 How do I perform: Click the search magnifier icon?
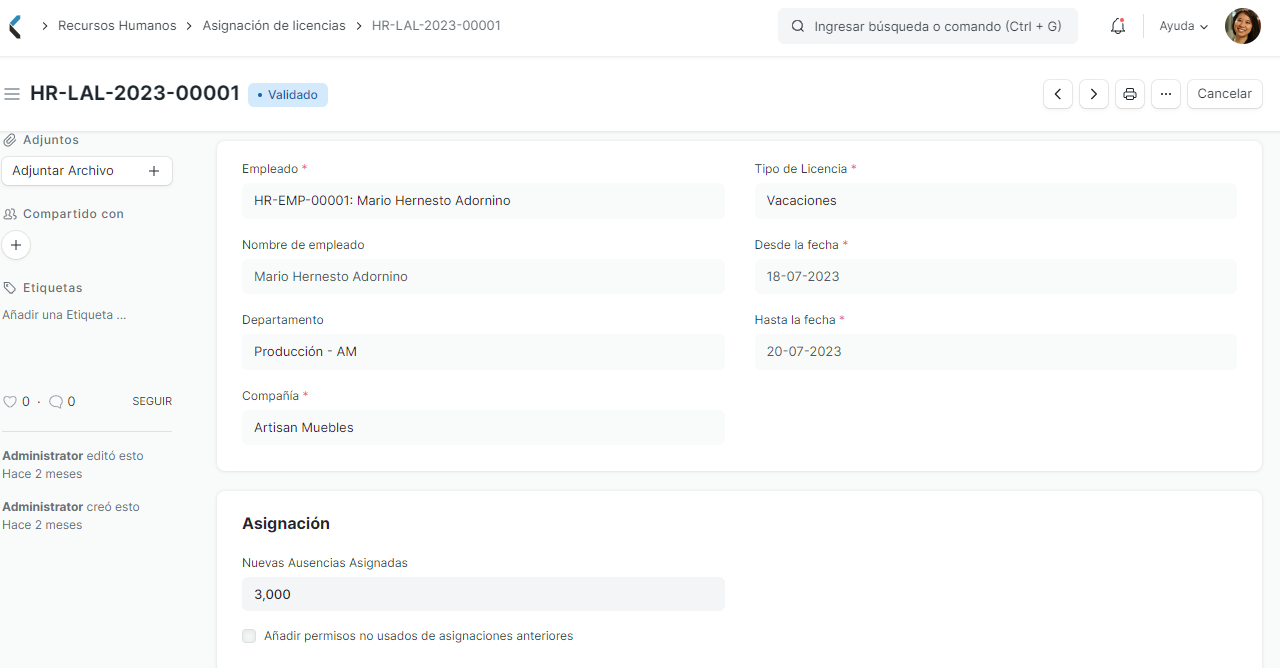click(797, 25)
